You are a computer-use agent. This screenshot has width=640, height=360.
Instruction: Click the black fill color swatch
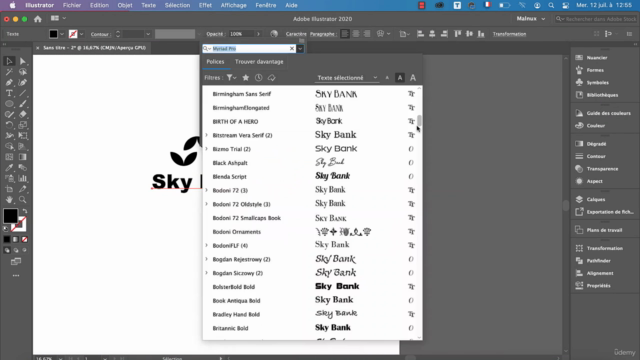tap(53, 34)
